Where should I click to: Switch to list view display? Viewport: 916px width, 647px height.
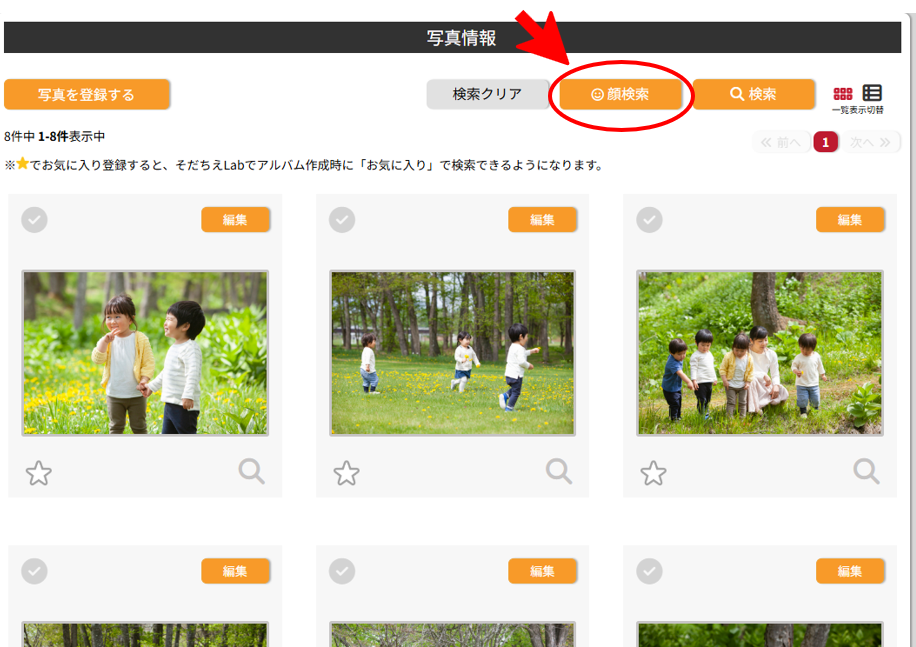pos(872,93)
